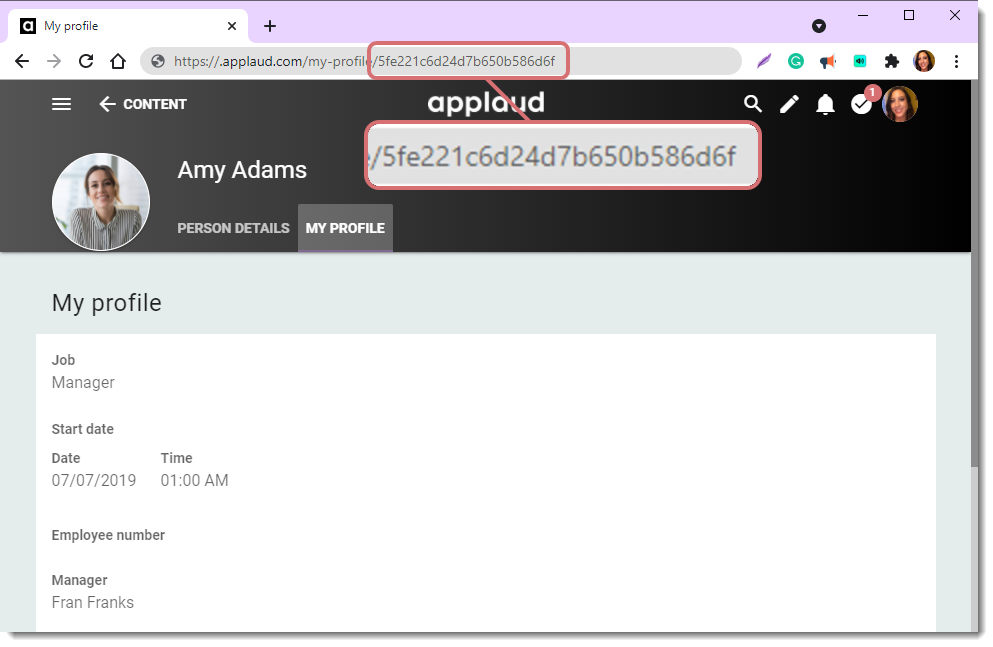Click the site security padlock icon
This screenshot has height=647, width=993.
(x=156, y=61)
